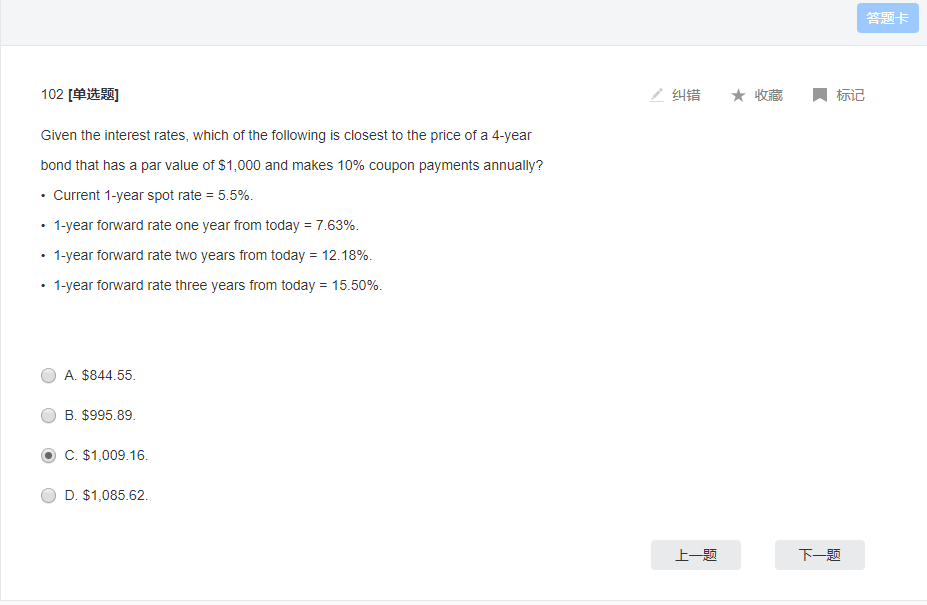
Task: Go to next question with 下一题
Action: [819, 555]
